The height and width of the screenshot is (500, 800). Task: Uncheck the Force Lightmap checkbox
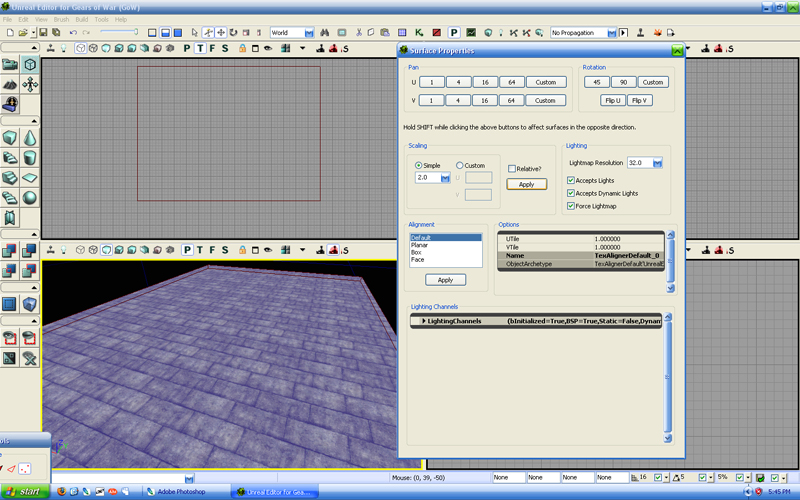pyautogui.click(x=571, y=206)
